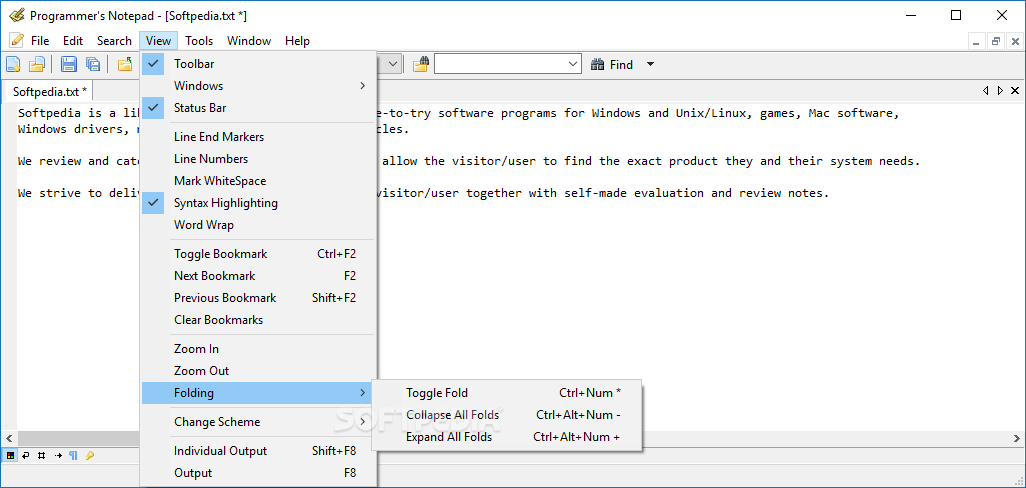
Task: Open the search text combo box dropdown
Action: (573, 64)
